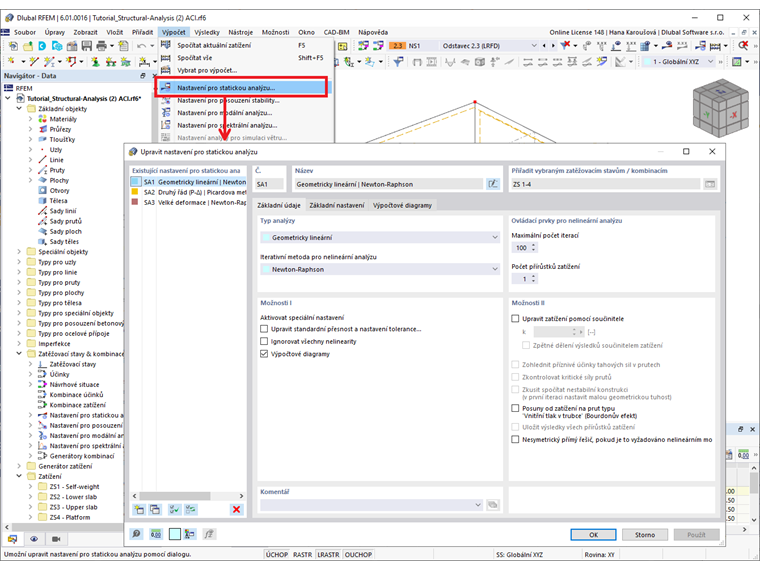Create new static analysis setting icon
This screenshot has height=570, width=760.
[140, 509]
